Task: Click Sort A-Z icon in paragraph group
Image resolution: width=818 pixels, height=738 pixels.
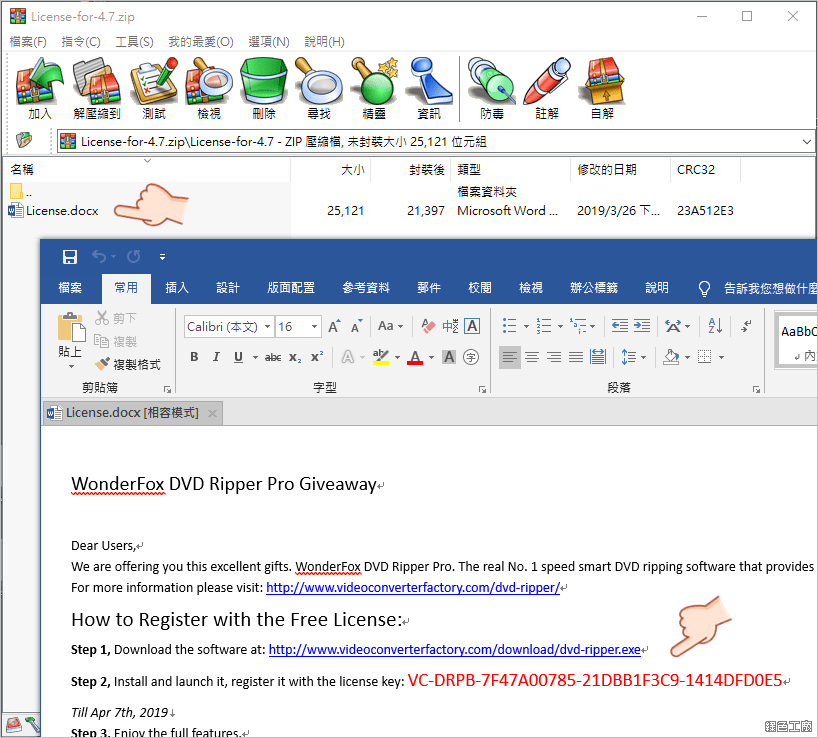Action: [x=715, y=326]
